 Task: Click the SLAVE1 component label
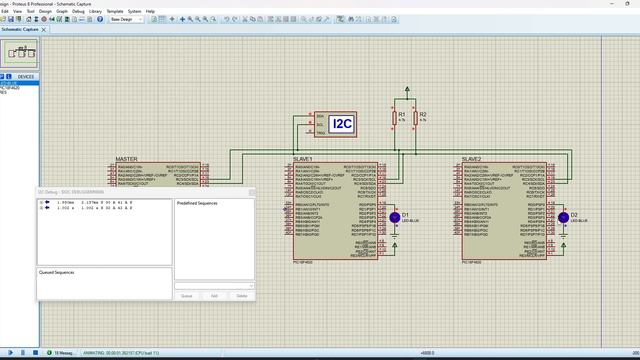pyautogui.click(x=302, y=159)
